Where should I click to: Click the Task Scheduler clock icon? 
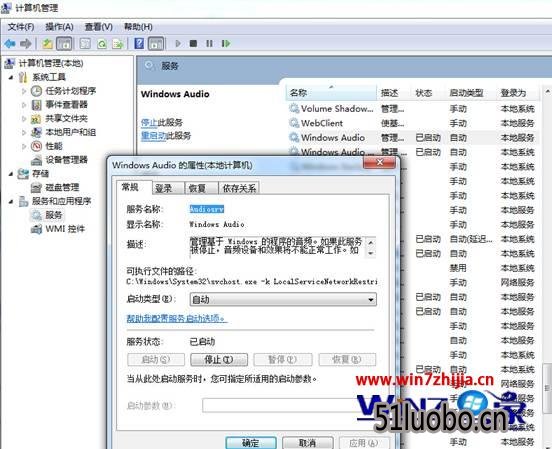pos(36,91)
